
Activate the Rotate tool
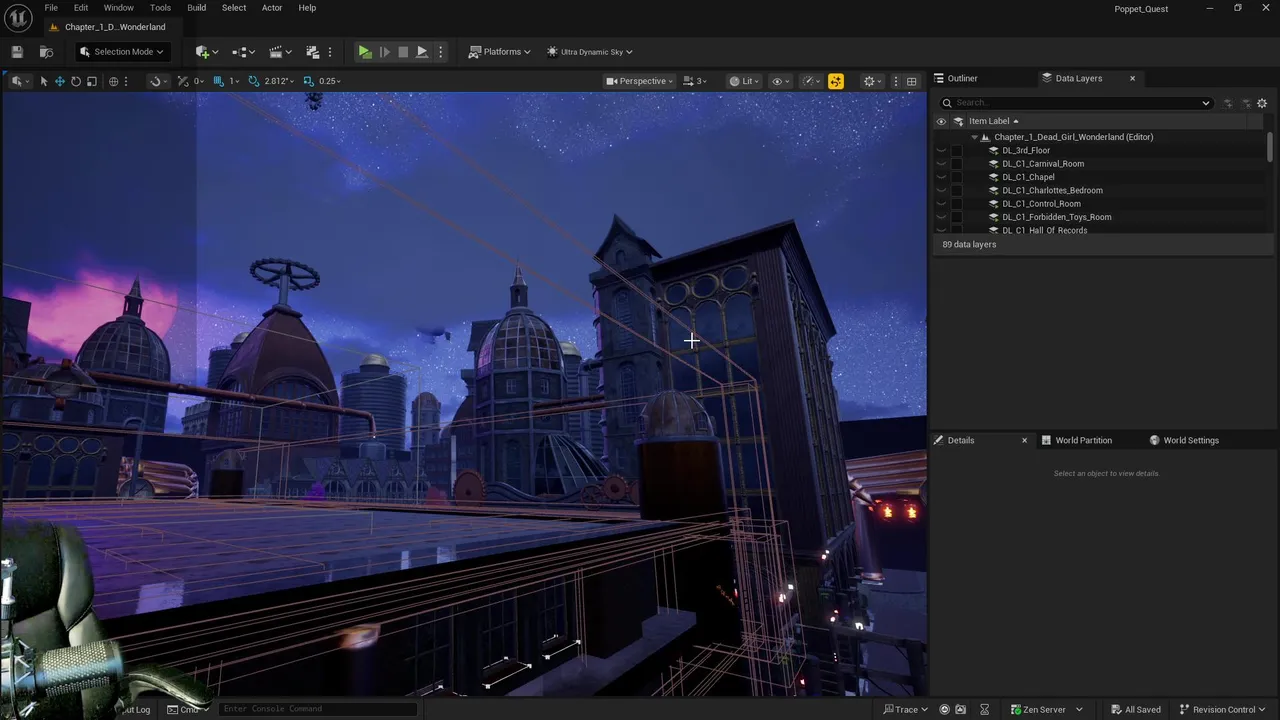tap(75, 81)
